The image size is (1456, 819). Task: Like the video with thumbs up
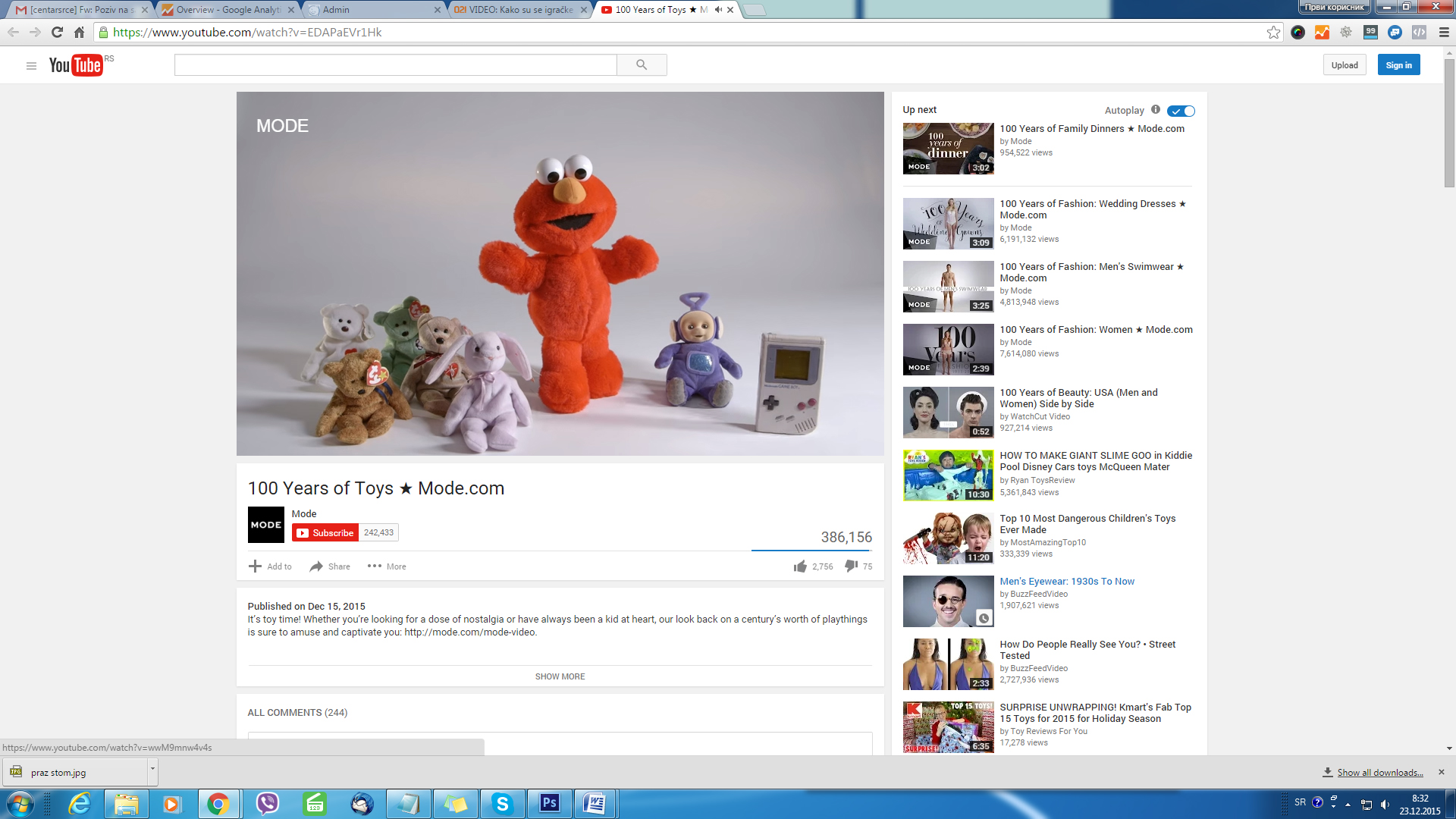pos(800,566)
